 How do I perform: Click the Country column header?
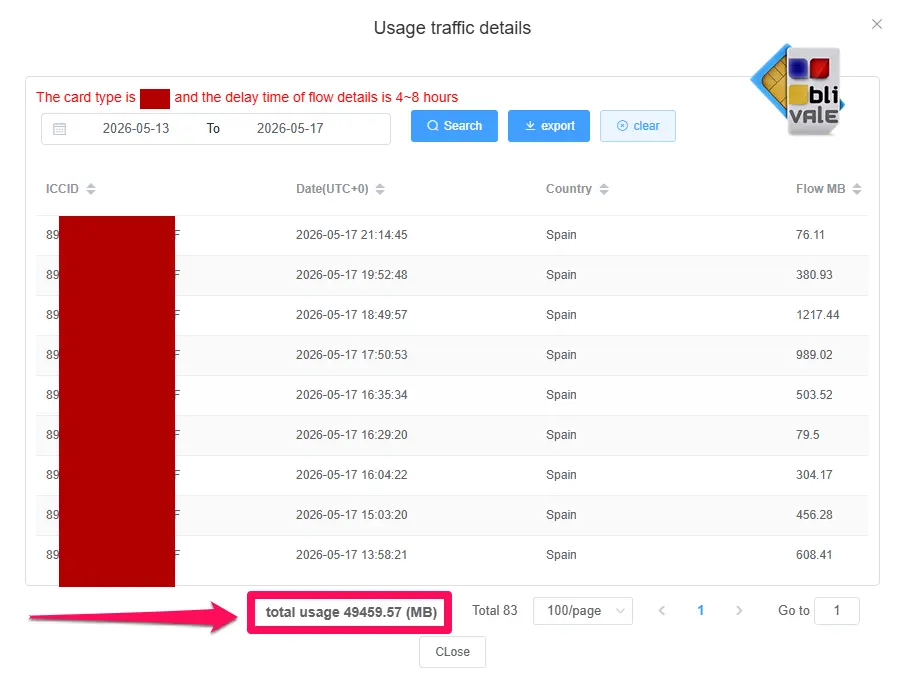568,189
